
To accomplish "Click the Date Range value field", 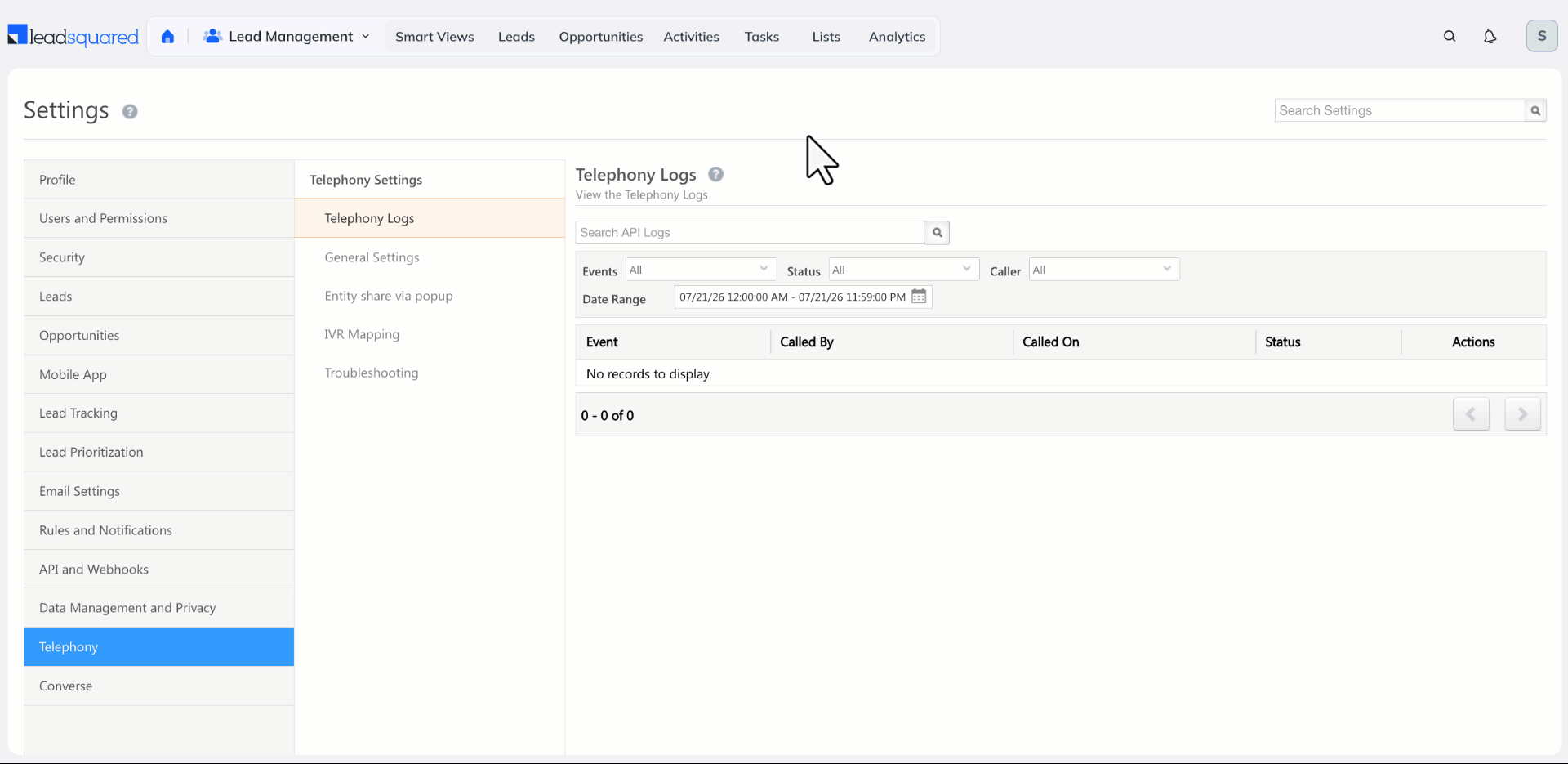I will coord(792,297).
